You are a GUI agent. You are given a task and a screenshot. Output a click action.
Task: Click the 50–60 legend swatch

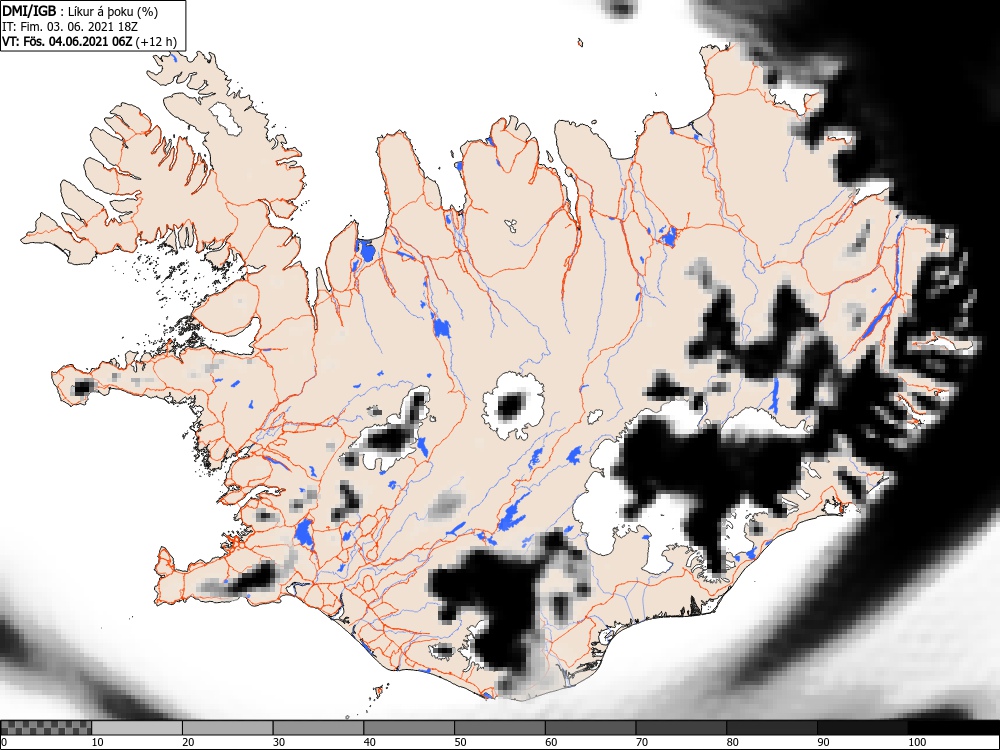coord(499,728)
